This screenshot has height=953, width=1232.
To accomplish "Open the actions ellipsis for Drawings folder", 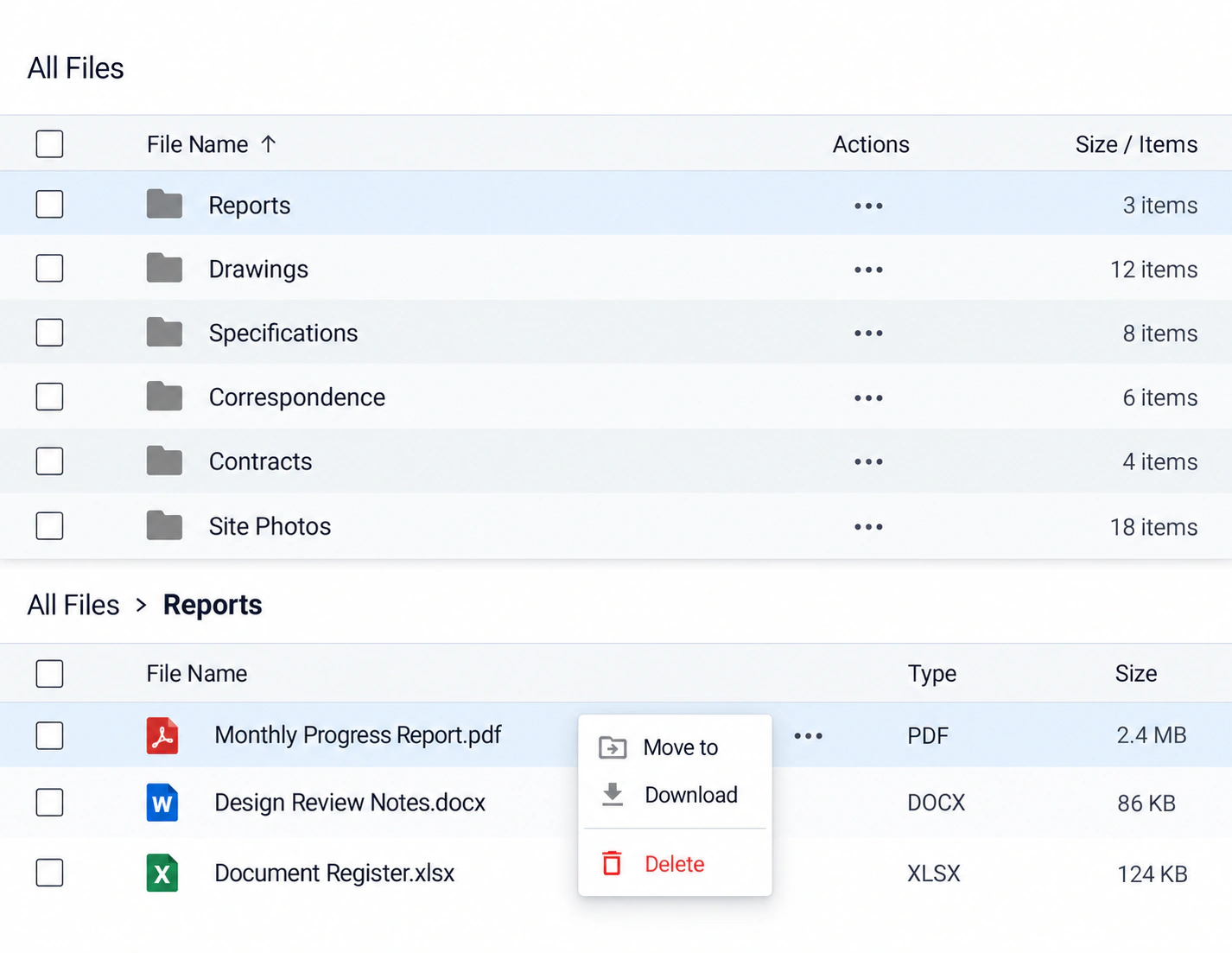I will click(868, 270).
